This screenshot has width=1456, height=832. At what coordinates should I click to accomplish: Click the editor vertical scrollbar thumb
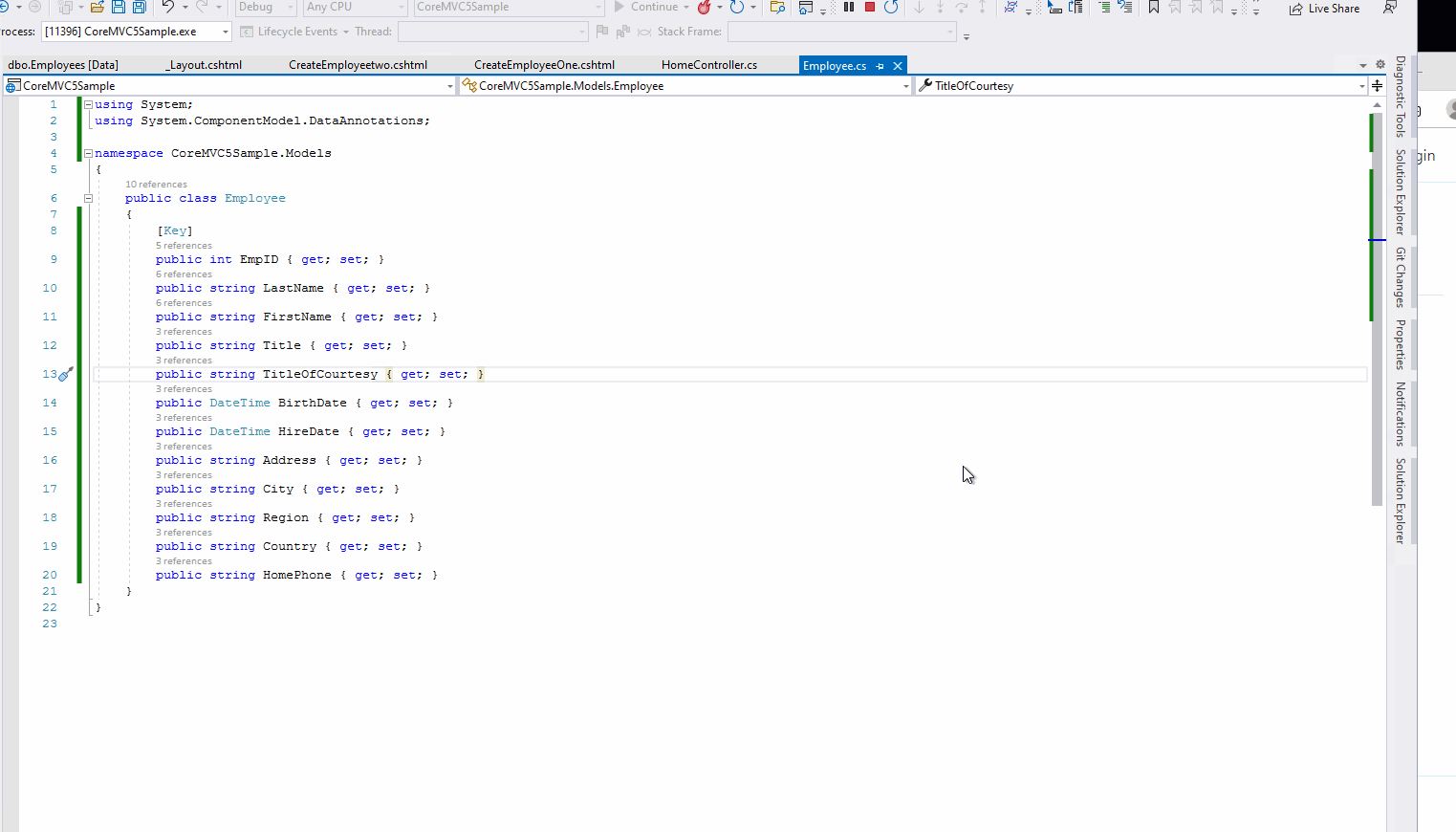[1378, 309]
